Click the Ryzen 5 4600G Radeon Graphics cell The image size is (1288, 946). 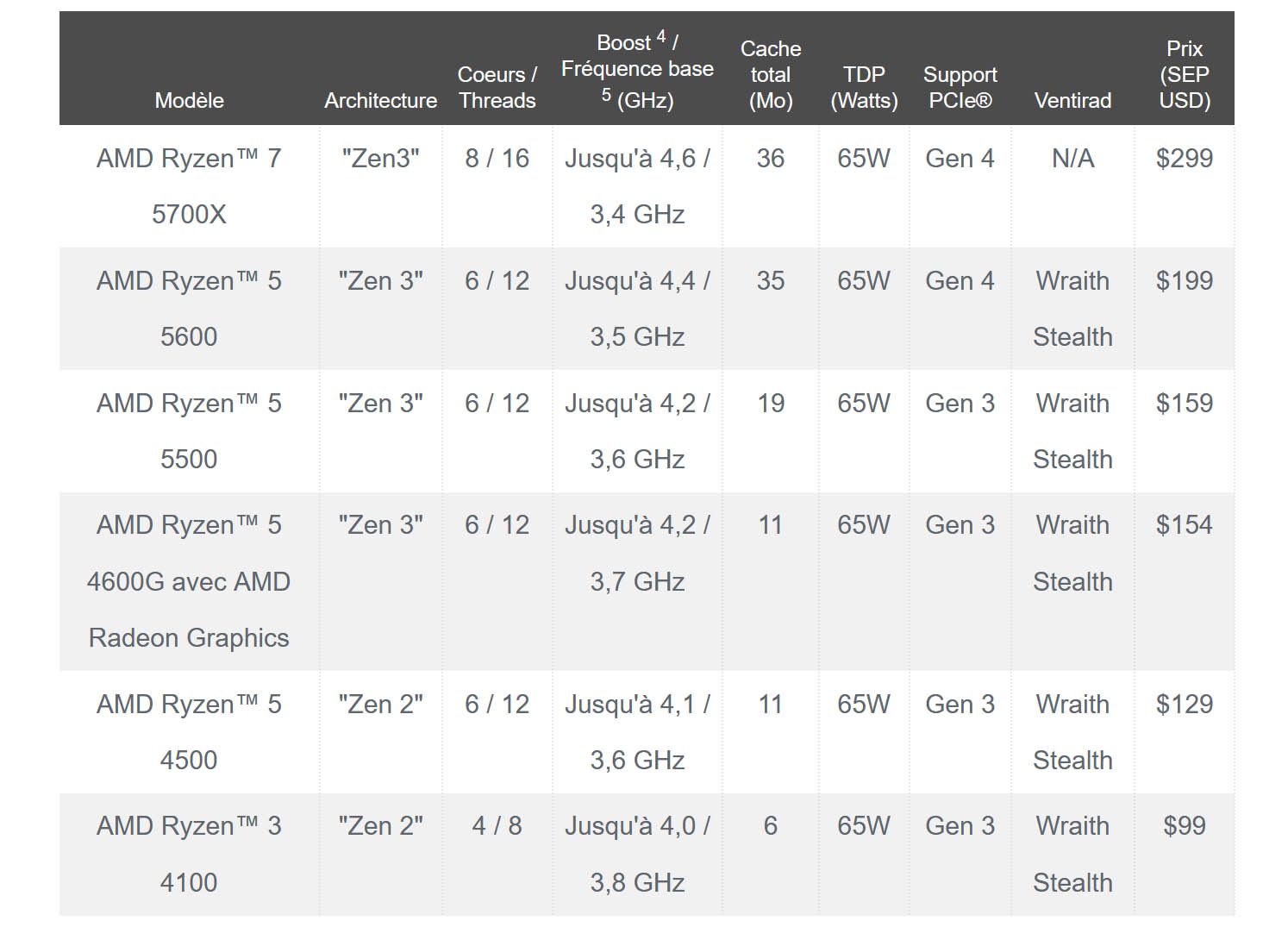(189, 581)
